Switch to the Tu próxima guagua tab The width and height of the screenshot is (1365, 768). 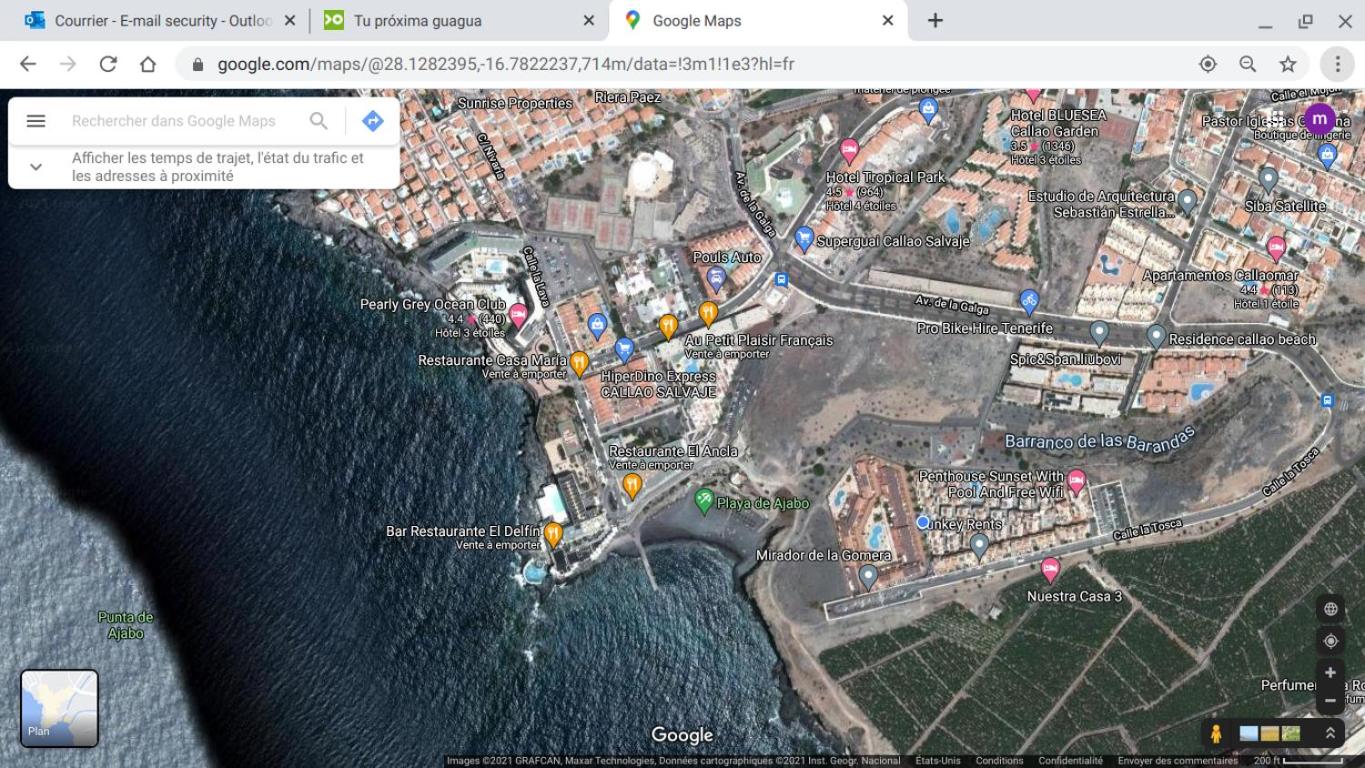coord(456,20)
